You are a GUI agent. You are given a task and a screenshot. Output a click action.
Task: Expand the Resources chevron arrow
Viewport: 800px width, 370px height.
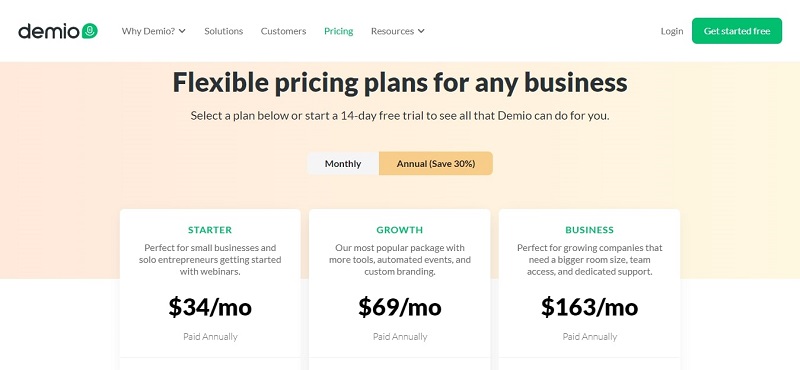[421, 31]
